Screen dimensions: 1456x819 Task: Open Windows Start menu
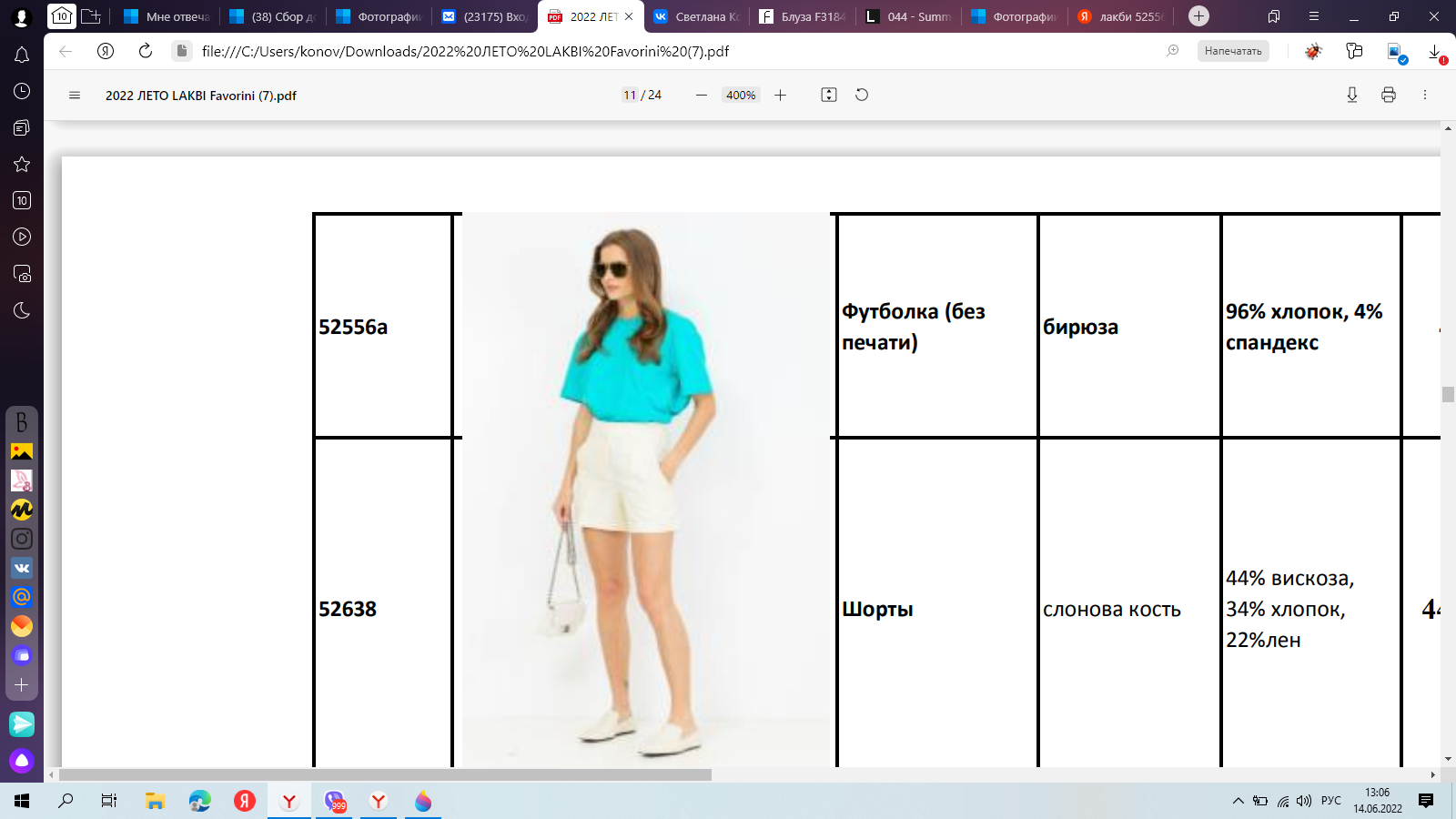(x=22, y=801)
